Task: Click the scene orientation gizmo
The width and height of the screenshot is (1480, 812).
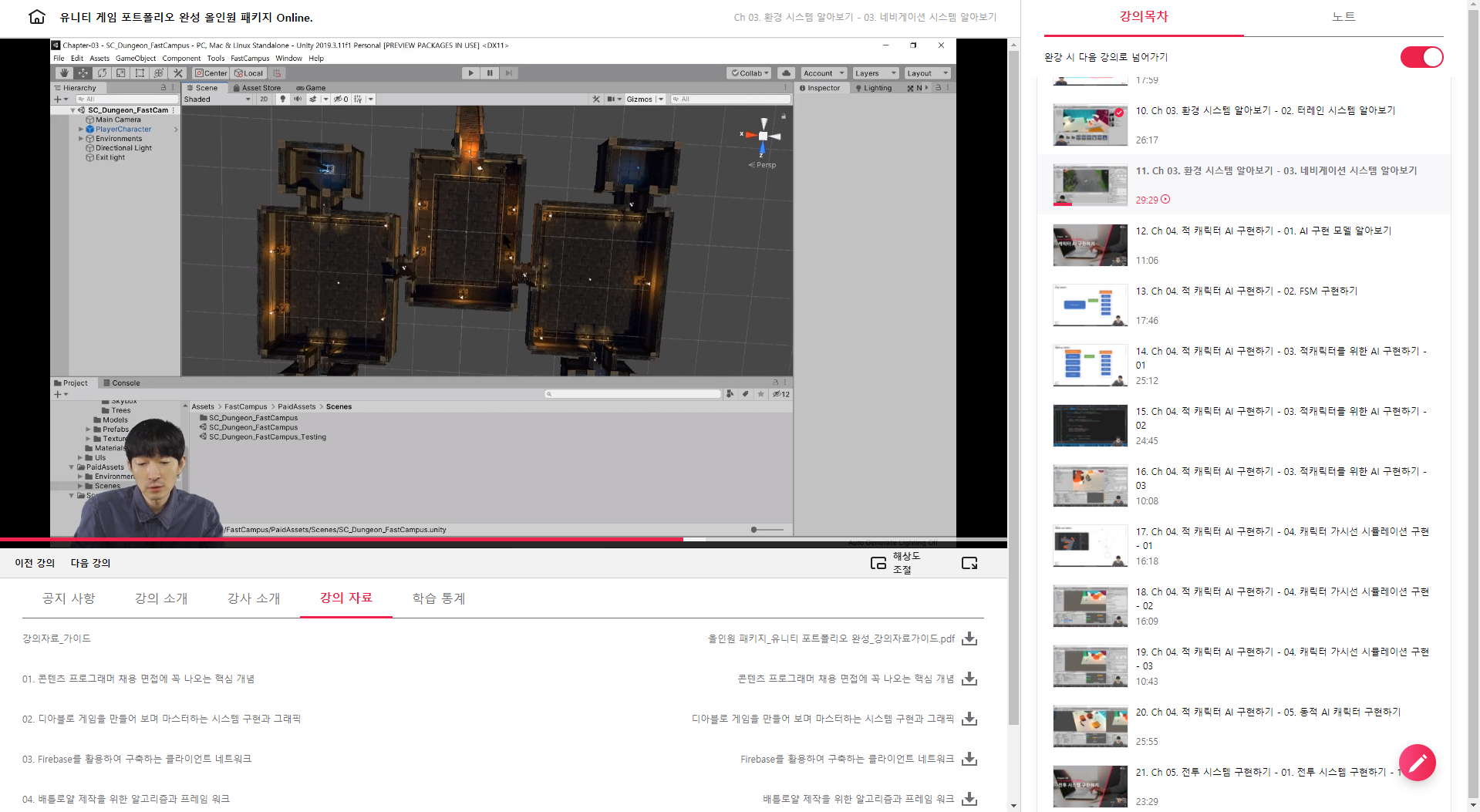Action: (763, 136)
